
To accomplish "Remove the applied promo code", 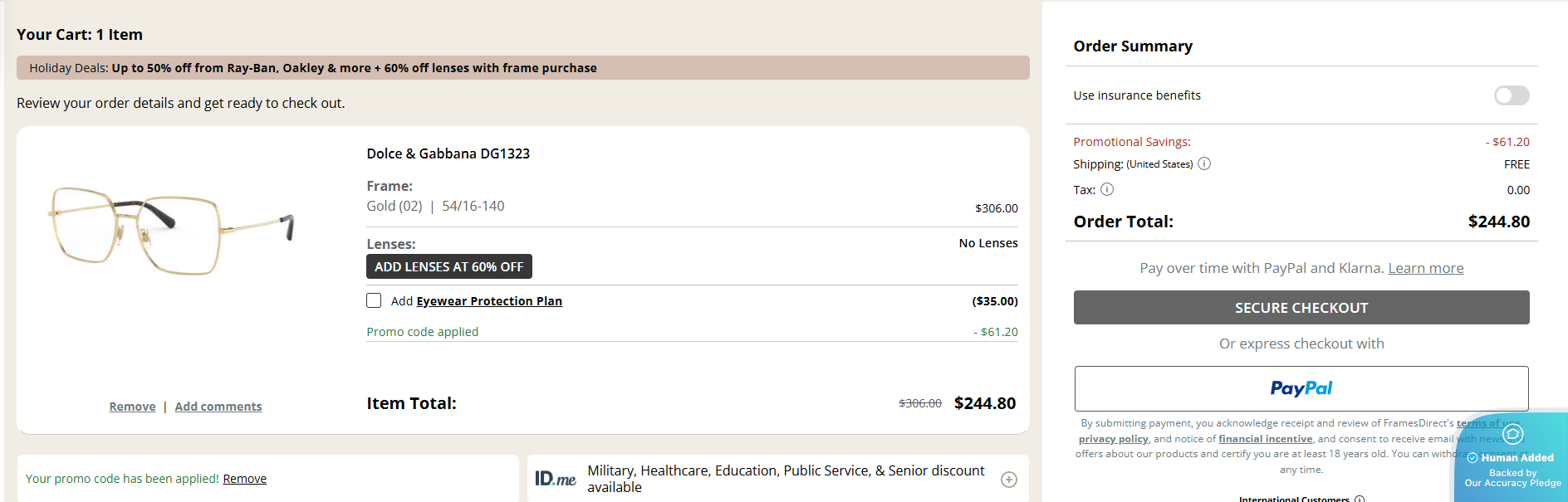I will tap(244, 479).
